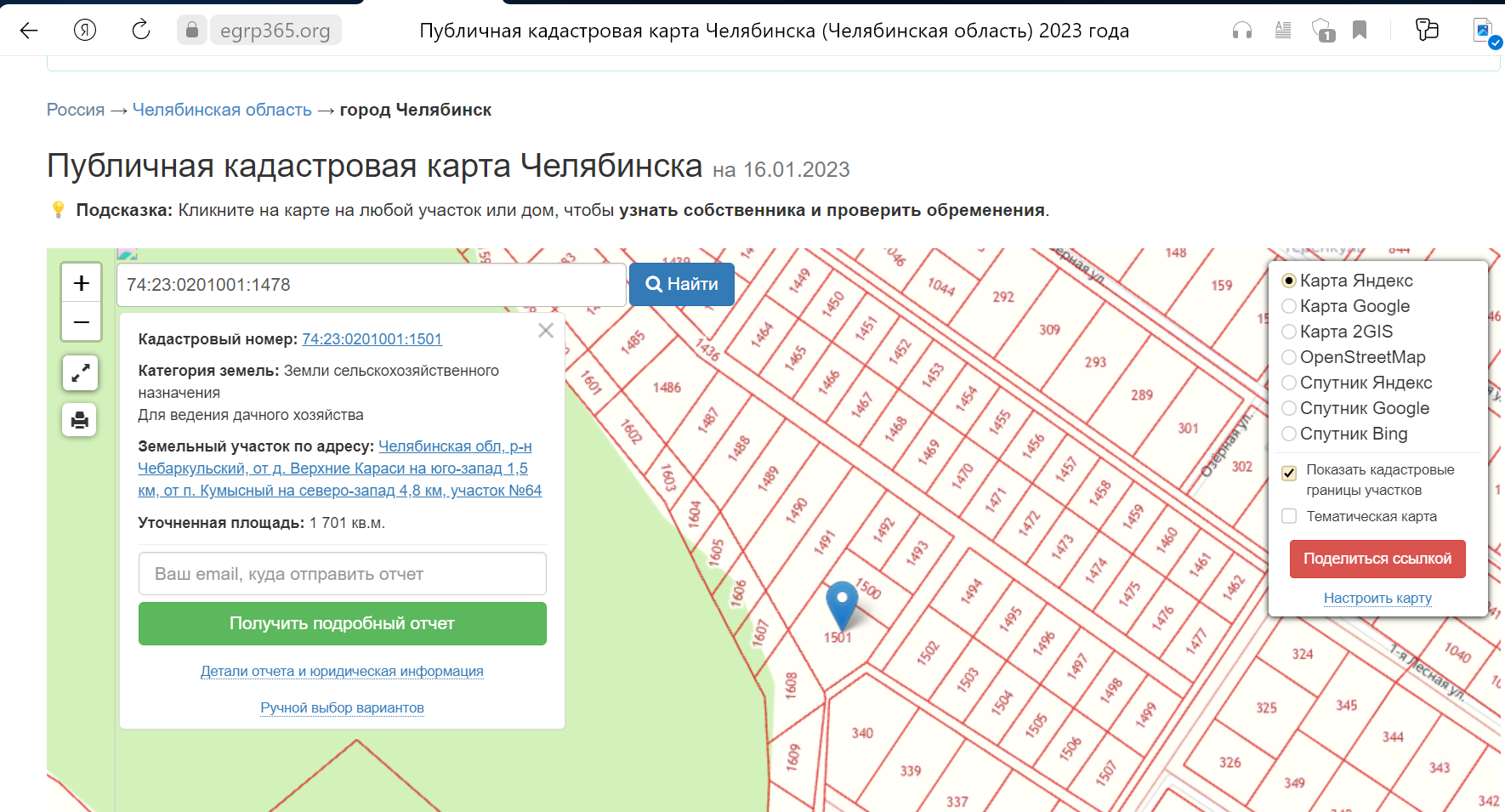This screenshot has height=812, width=1505.
Task: Select the Карта 2GIS radio button
Action: tap(1289, 332)
